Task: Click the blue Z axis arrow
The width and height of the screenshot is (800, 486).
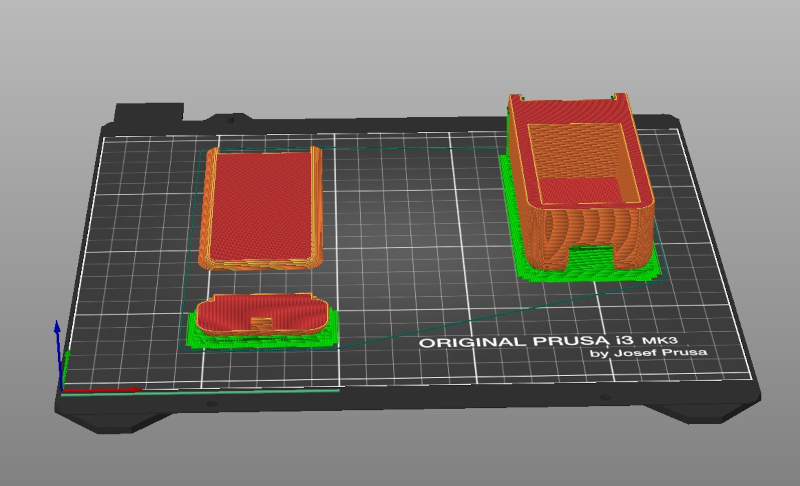Action: point(58,335)
